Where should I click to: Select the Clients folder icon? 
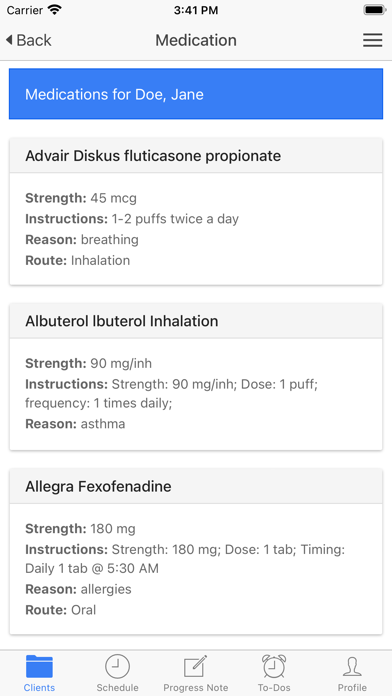click(39, 666)
